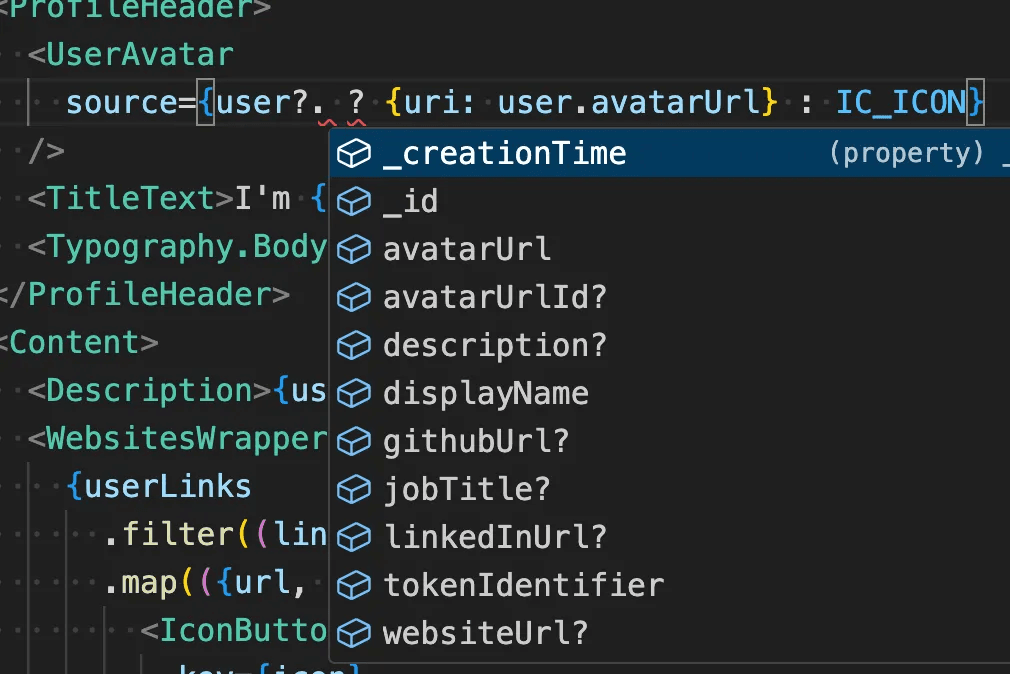Click the cube icon next to jobTitle?
The width and height of the screenshot is (1010, 674).
pyautogui.click(x=354, y=489)
